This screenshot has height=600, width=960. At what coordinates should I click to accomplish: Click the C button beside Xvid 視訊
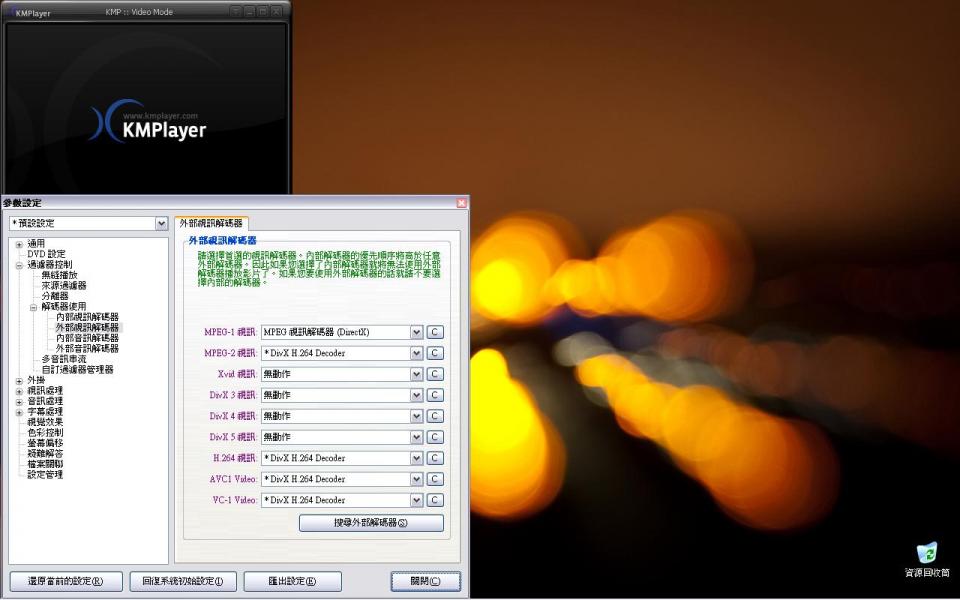pos(435,374)
